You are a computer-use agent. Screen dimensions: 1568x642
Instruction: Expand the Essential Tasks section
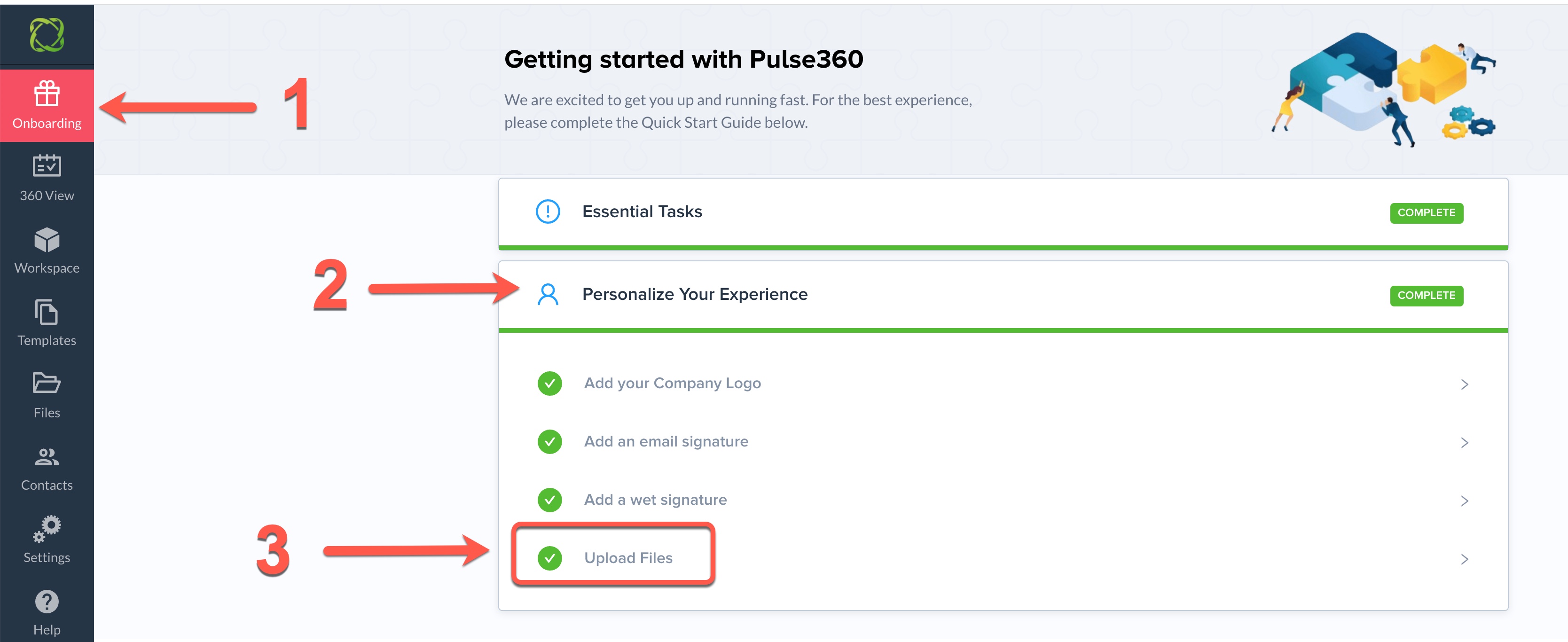tap(642, 212)
